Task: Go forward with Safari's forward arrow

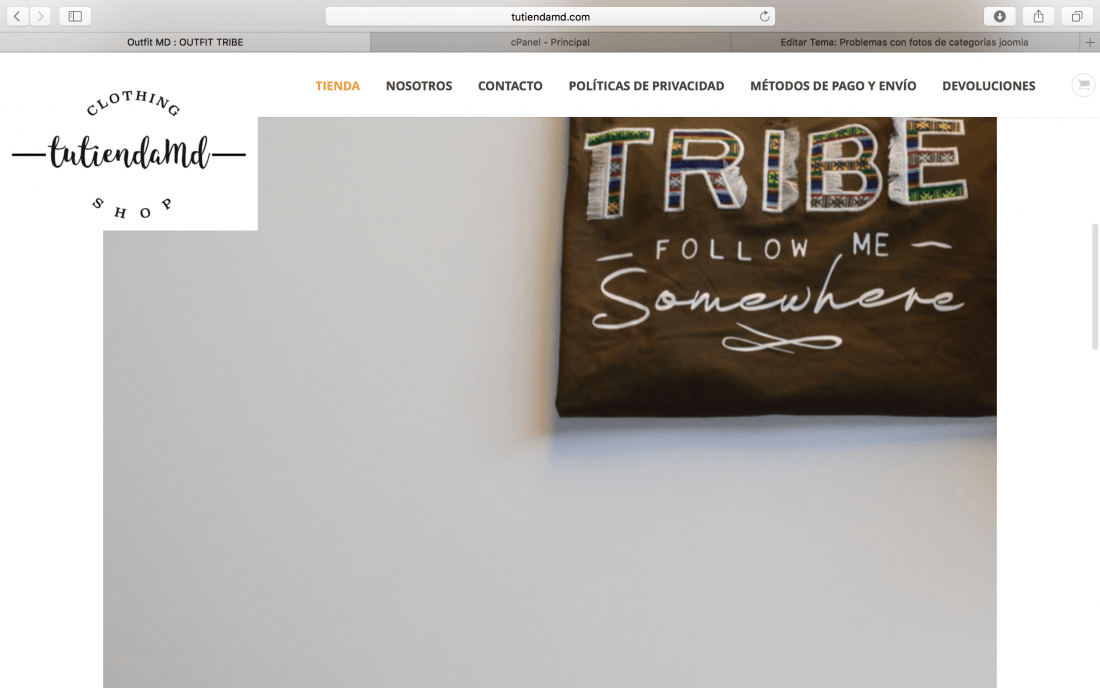Action: click(41, 16)
